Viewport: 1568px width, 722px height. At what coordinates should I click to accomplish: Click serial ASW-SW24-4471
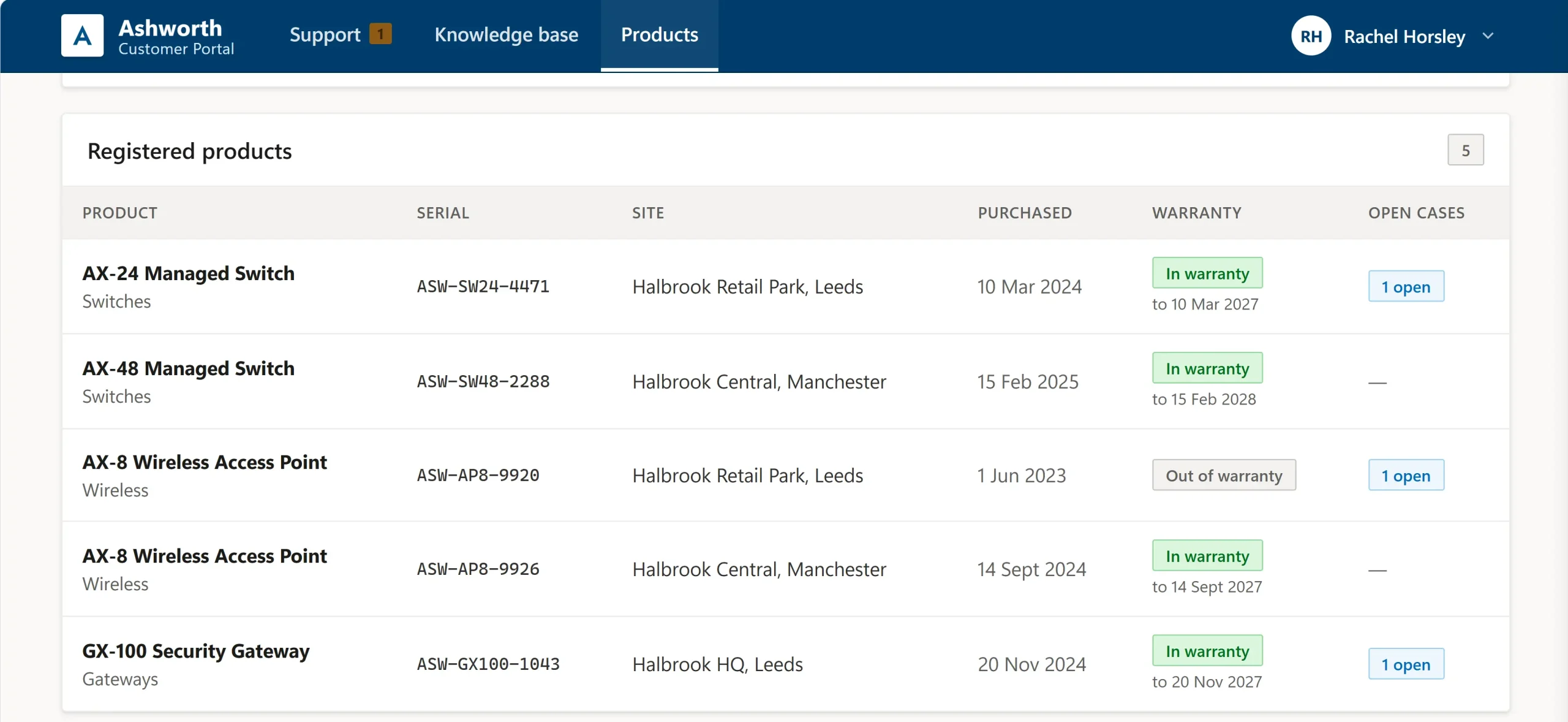[483, 286]
